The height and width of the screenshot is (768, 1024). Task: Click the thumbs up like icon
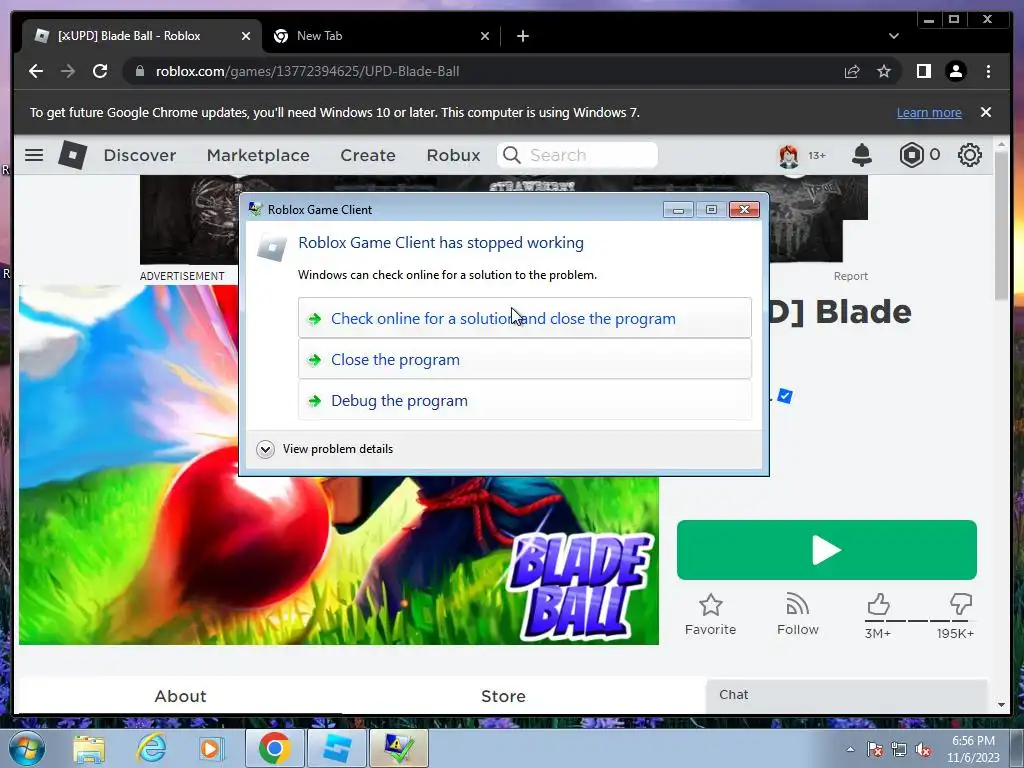[878, 605]
